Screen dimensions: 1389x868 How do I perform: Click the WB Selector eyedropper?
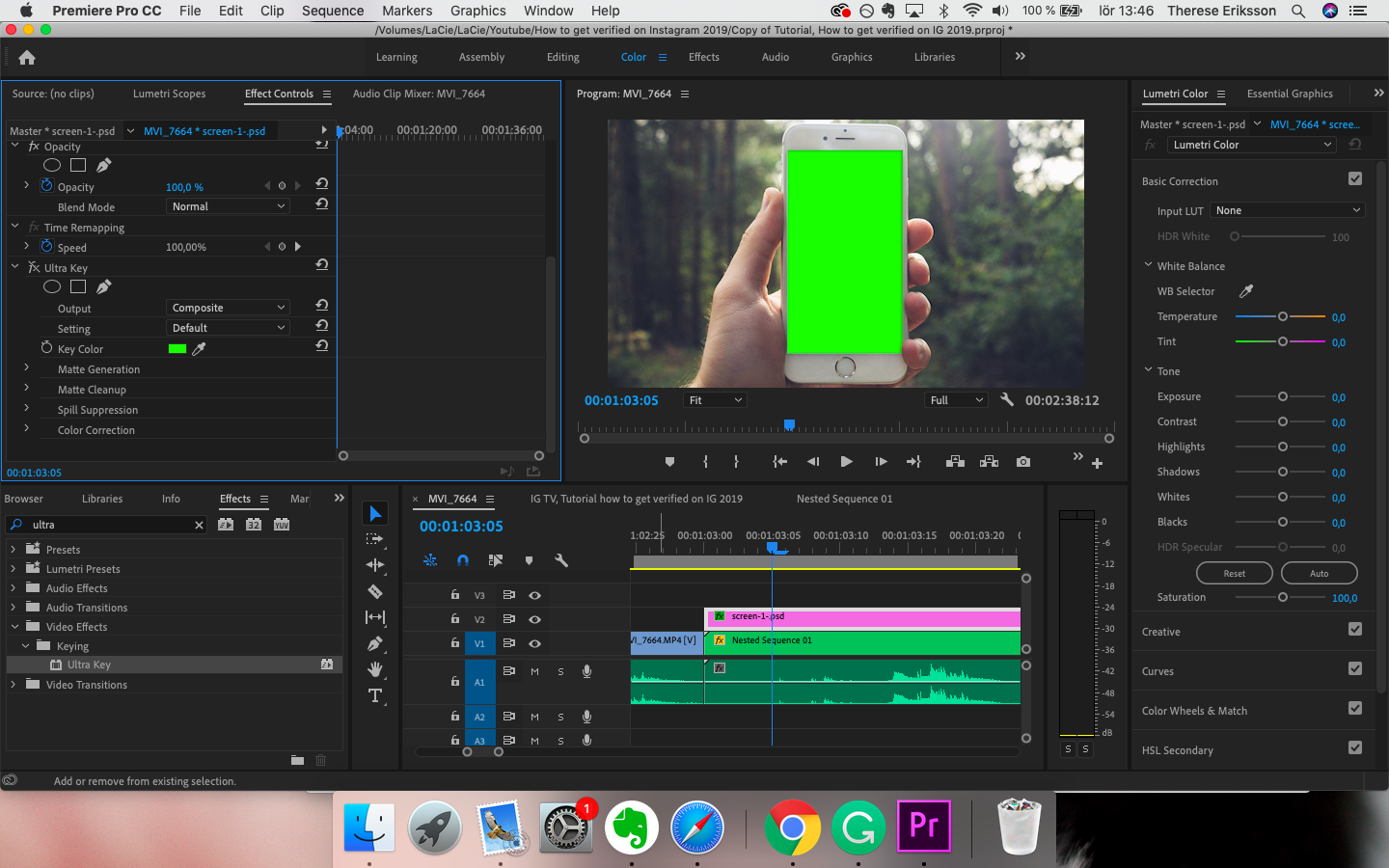point(1246,291)
